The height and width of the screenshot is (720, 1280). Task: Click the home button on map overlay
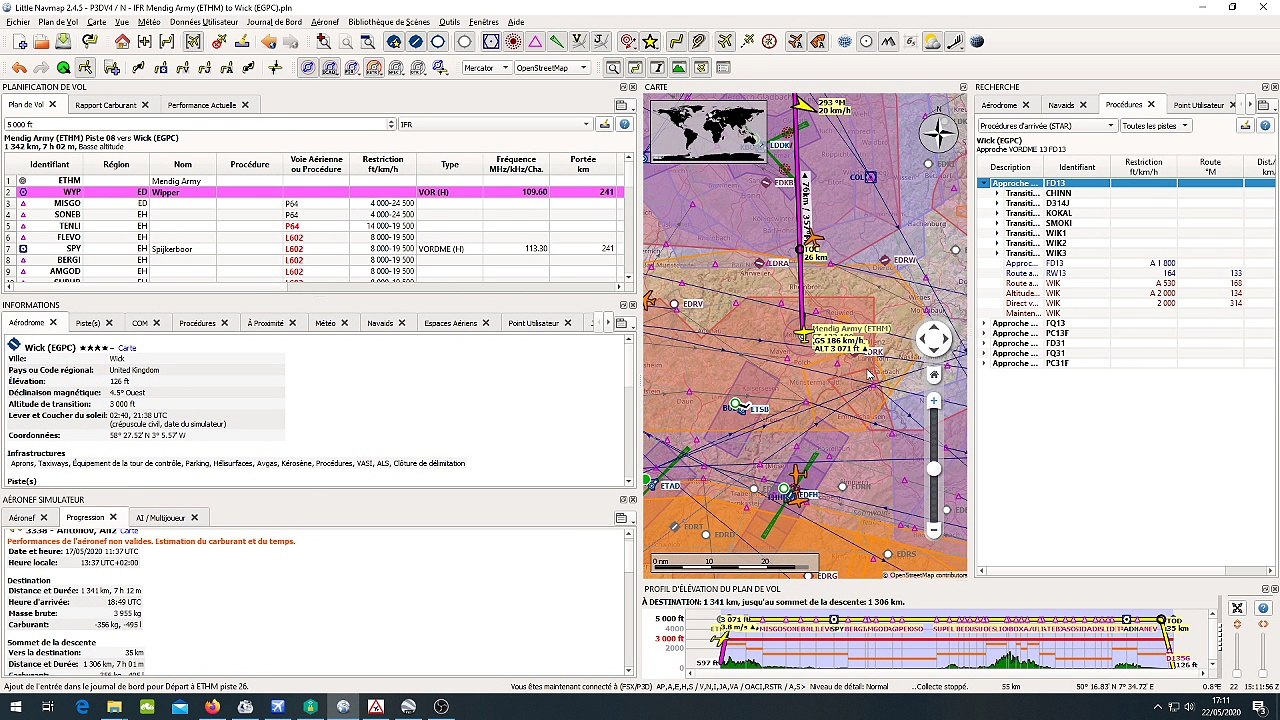coord(934,375)
